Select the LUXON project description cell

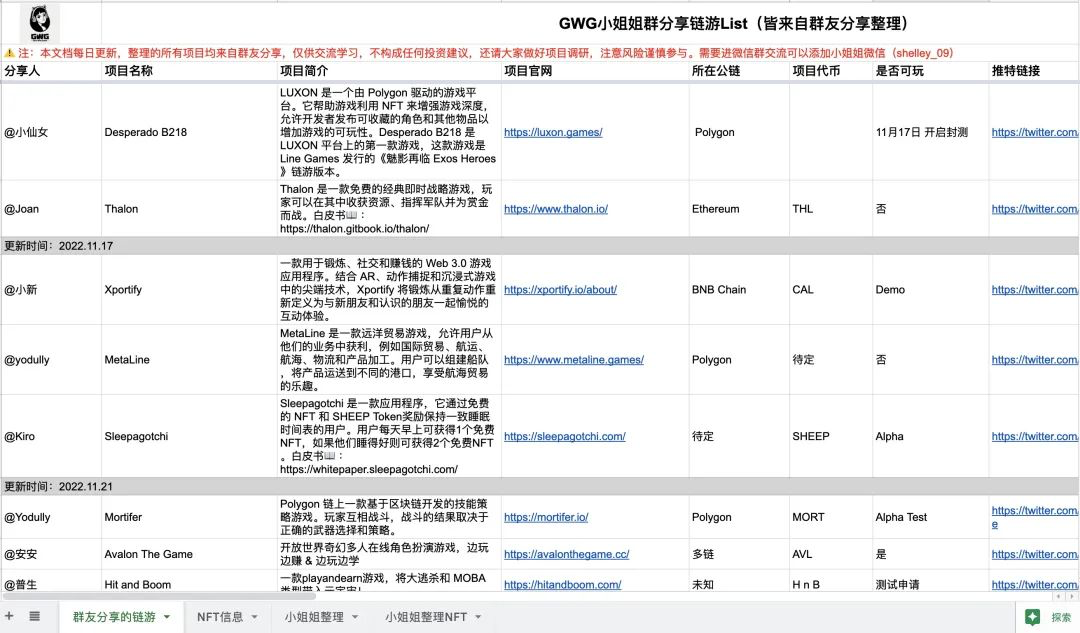coord(389,132)
